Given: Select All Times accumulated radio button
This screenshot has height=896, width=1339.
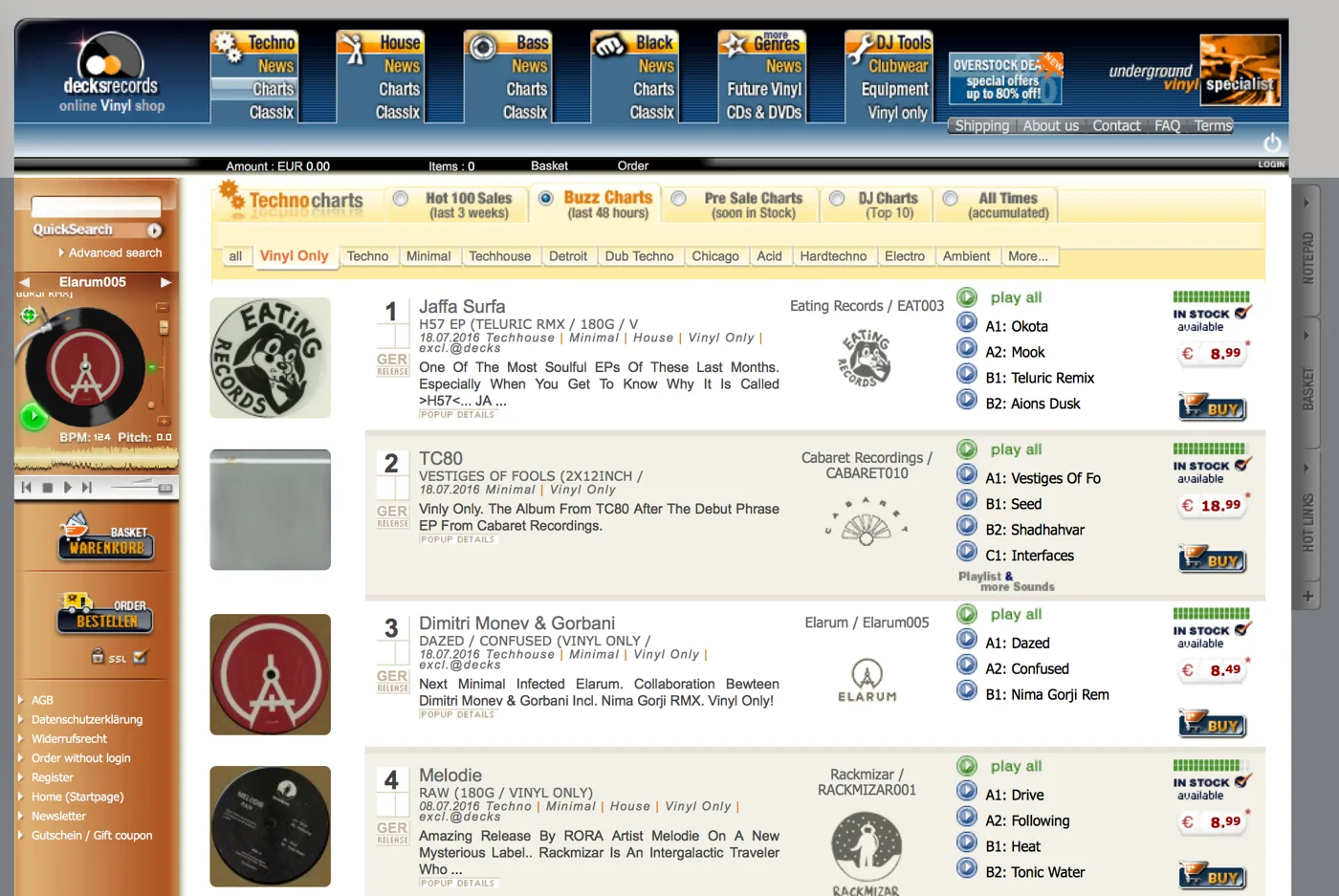Looking at the screenshot, I should (950, 199).
